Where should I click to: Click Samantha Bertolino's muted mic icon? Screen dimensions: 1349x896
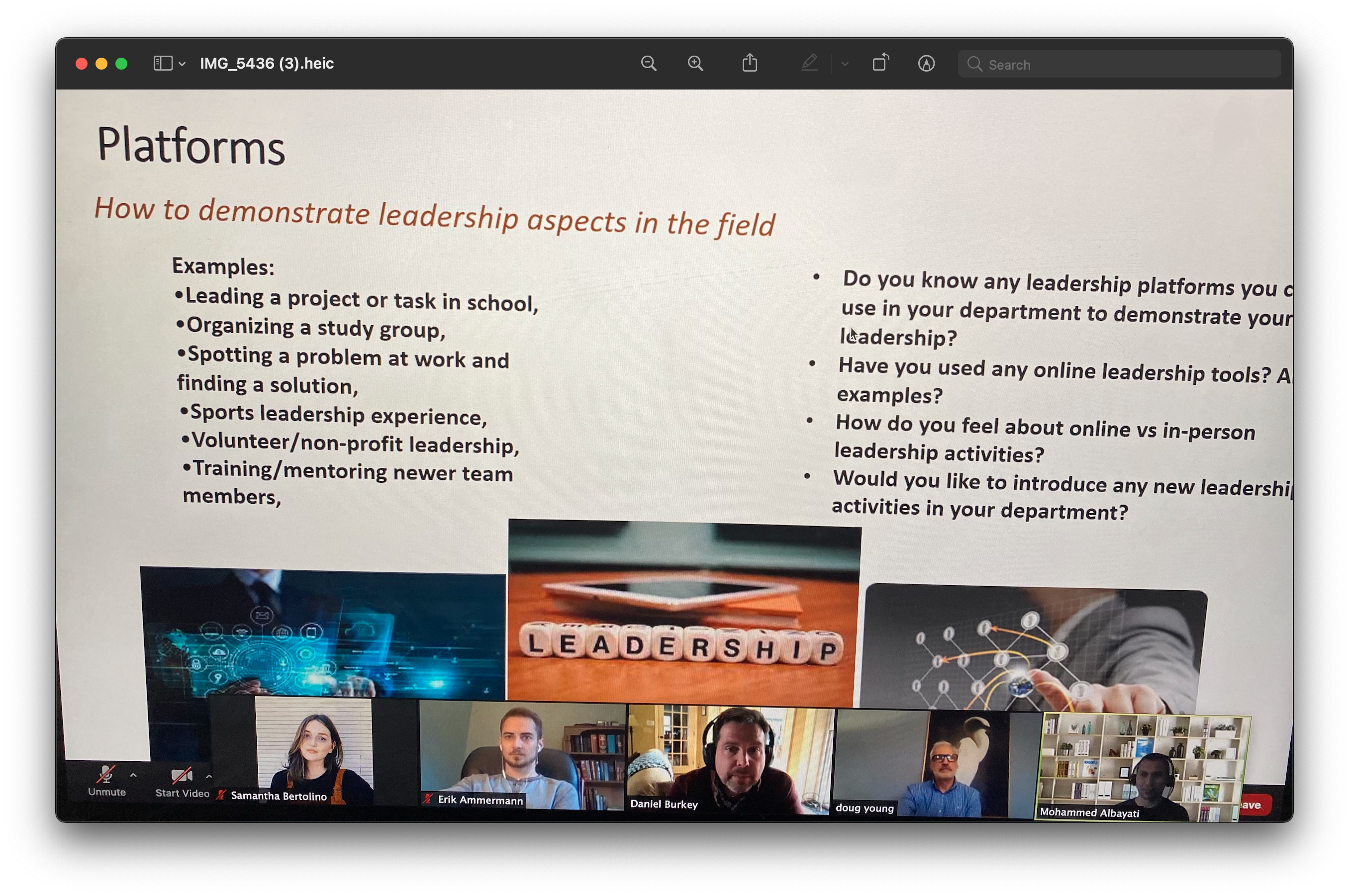pos(221,795)
